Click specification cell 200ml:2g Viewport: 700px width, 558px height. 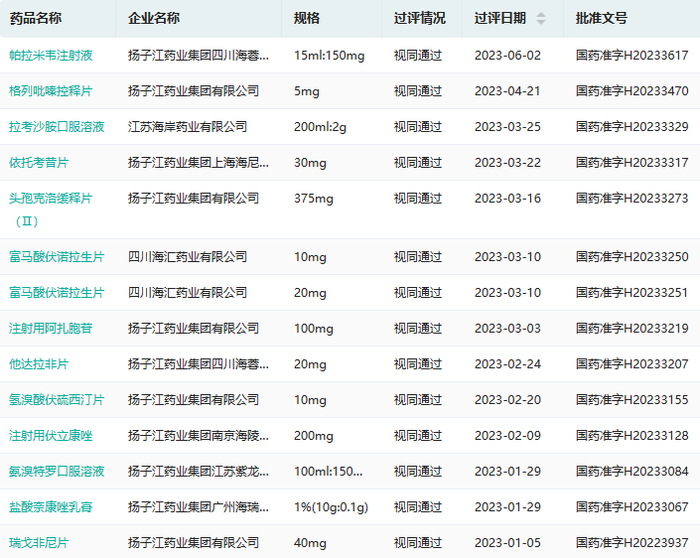pos(320,127)
